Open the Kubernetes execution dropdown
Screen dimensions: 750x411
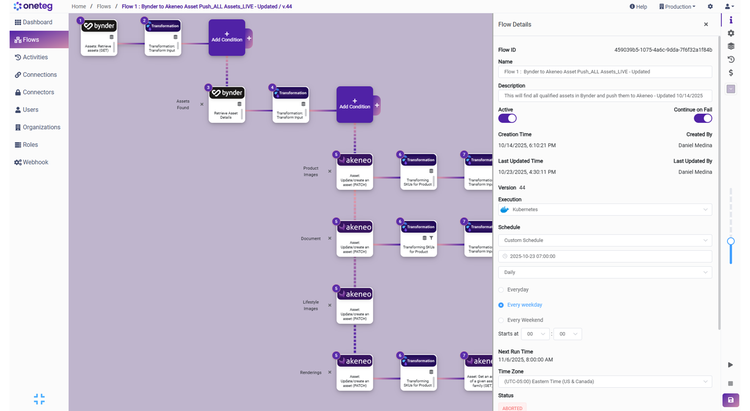(605, 210)
